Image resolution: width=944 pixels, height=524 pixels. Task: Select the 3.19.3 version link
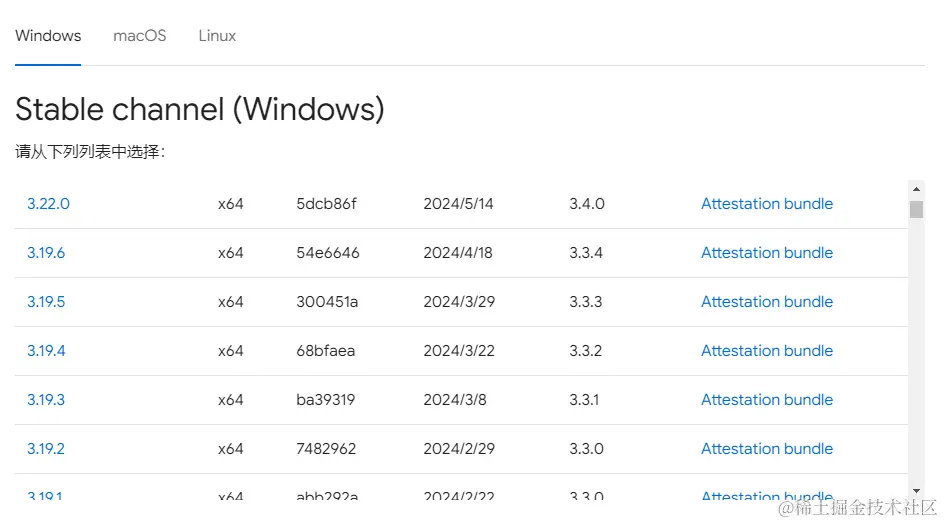pos(46,400)
